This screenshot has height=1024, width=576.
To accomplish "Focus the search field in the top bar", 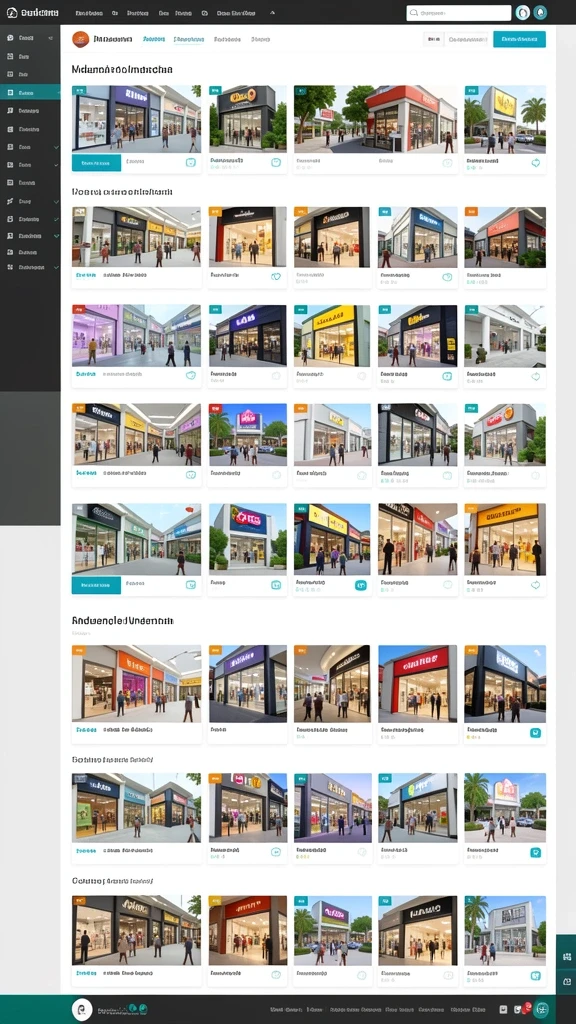I will (458, 13).
